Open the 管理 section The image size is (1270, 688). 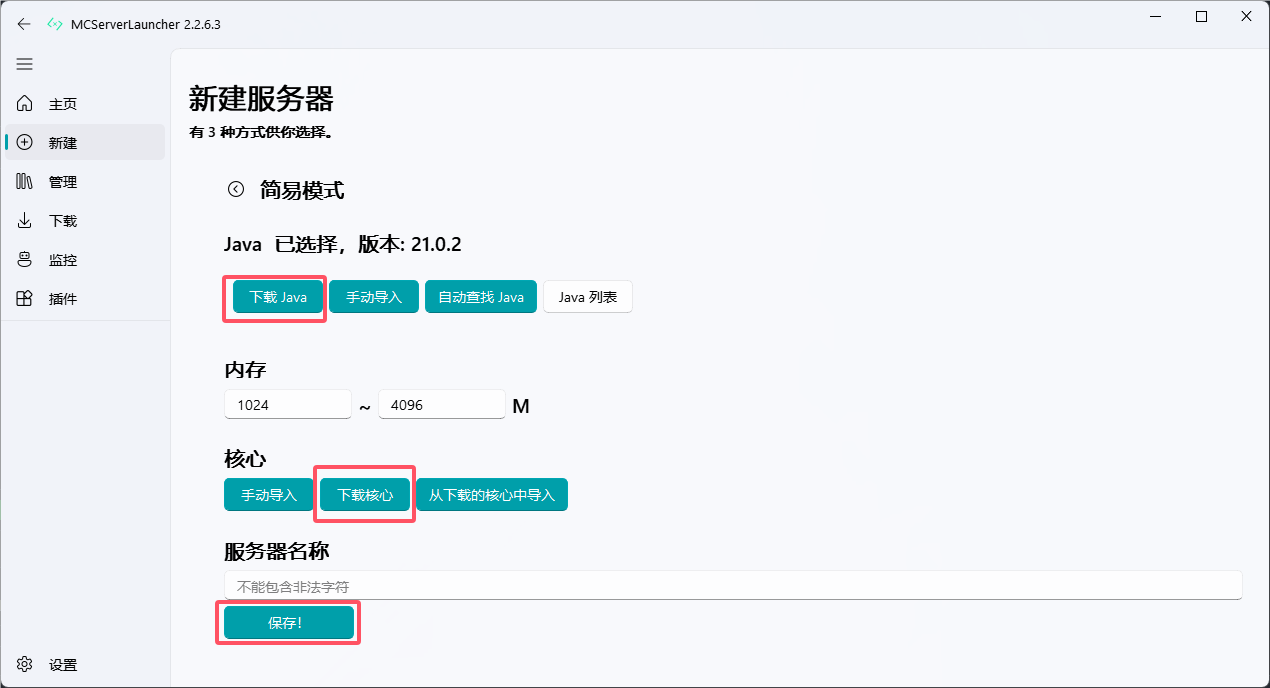85,182
